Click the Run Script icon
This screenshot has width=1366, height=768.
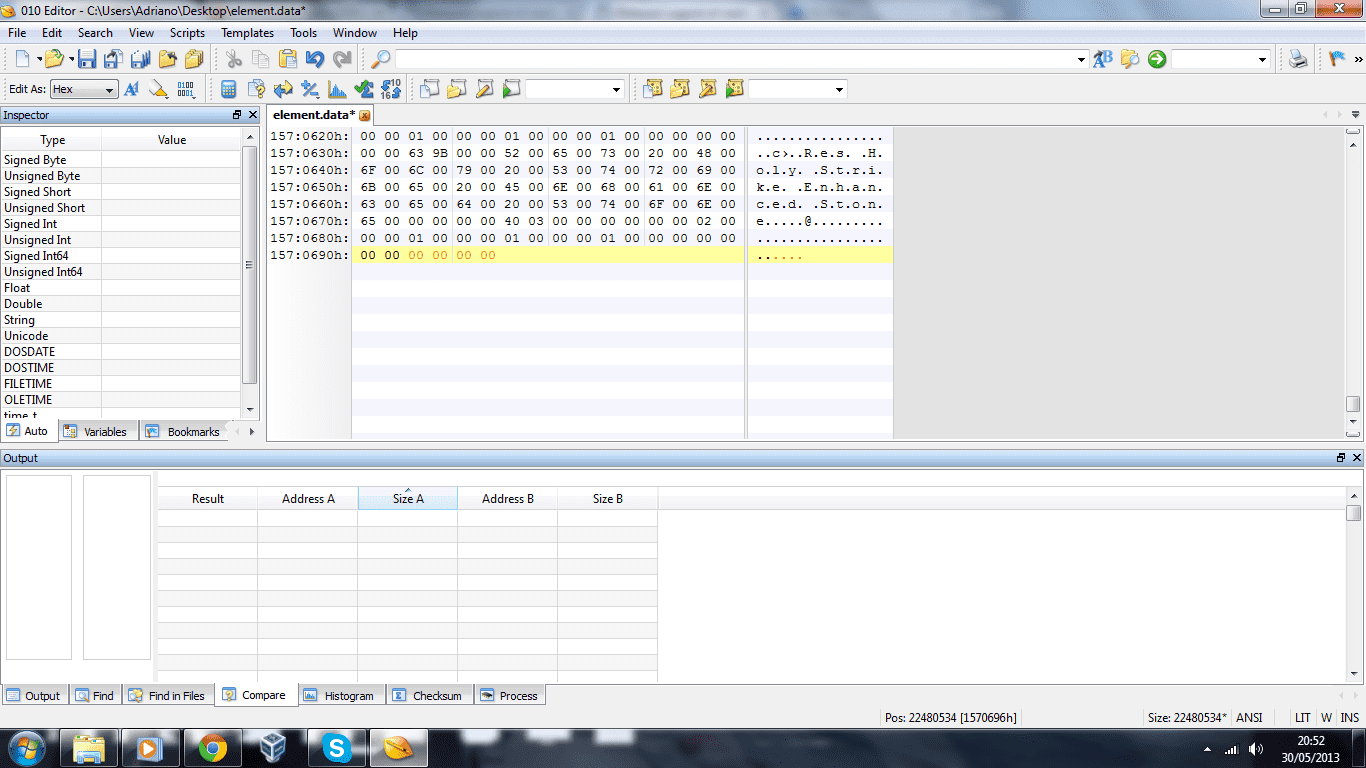[512, 89]
